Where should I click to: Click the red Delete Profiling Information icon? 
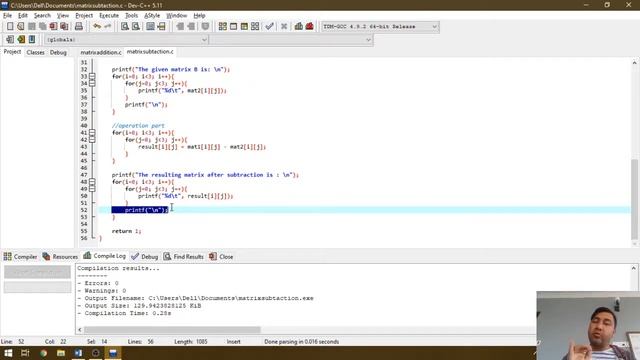[310, 27]
